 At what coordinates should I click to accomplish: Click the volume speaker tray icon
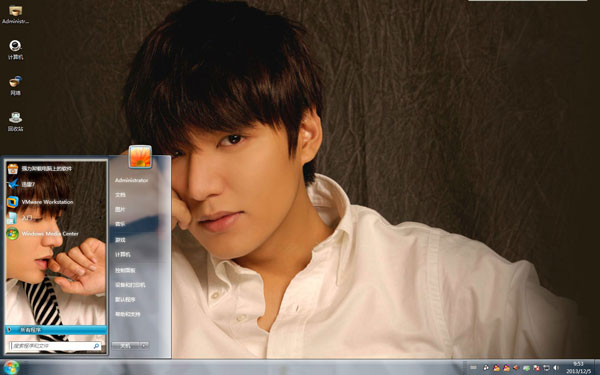click(x=556, y=368)
